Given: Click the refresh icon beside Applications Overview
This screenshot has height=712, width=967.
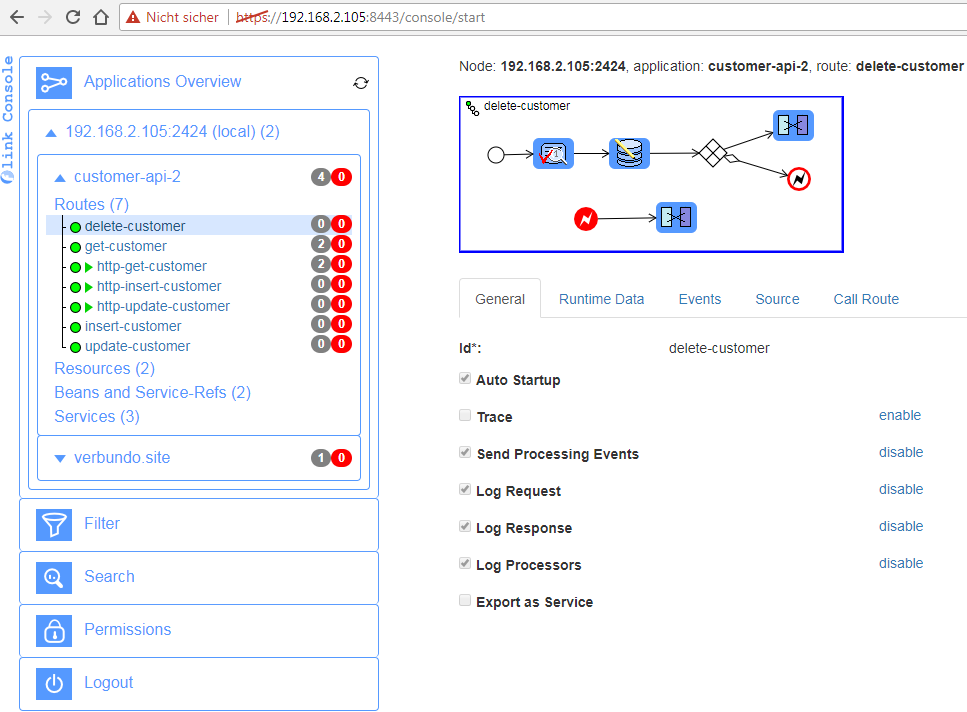Looking at the screenshot, I should click(361, 83).
